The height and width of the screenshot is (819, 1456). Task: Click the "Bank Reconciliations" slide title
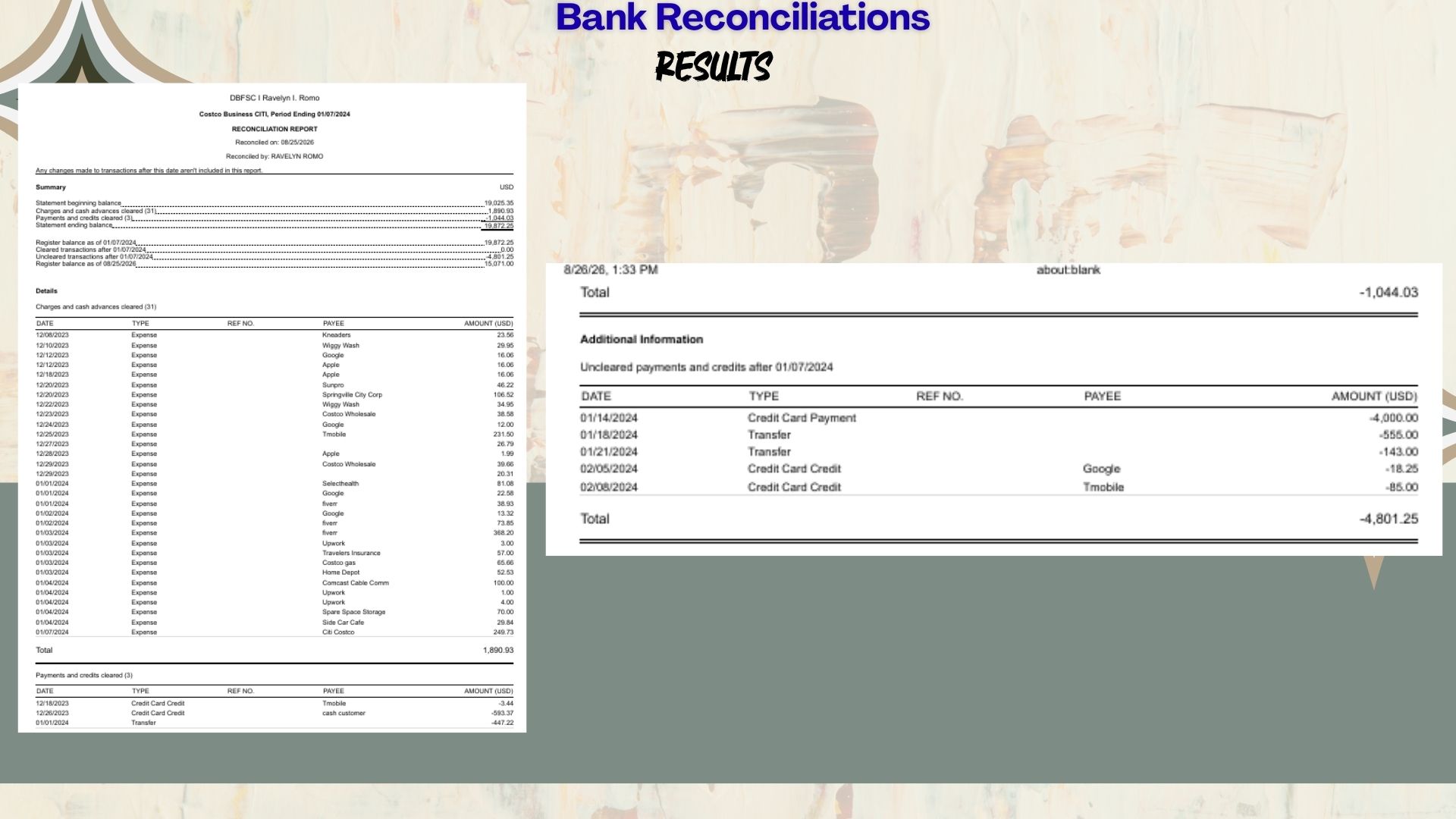click(742, 17)
